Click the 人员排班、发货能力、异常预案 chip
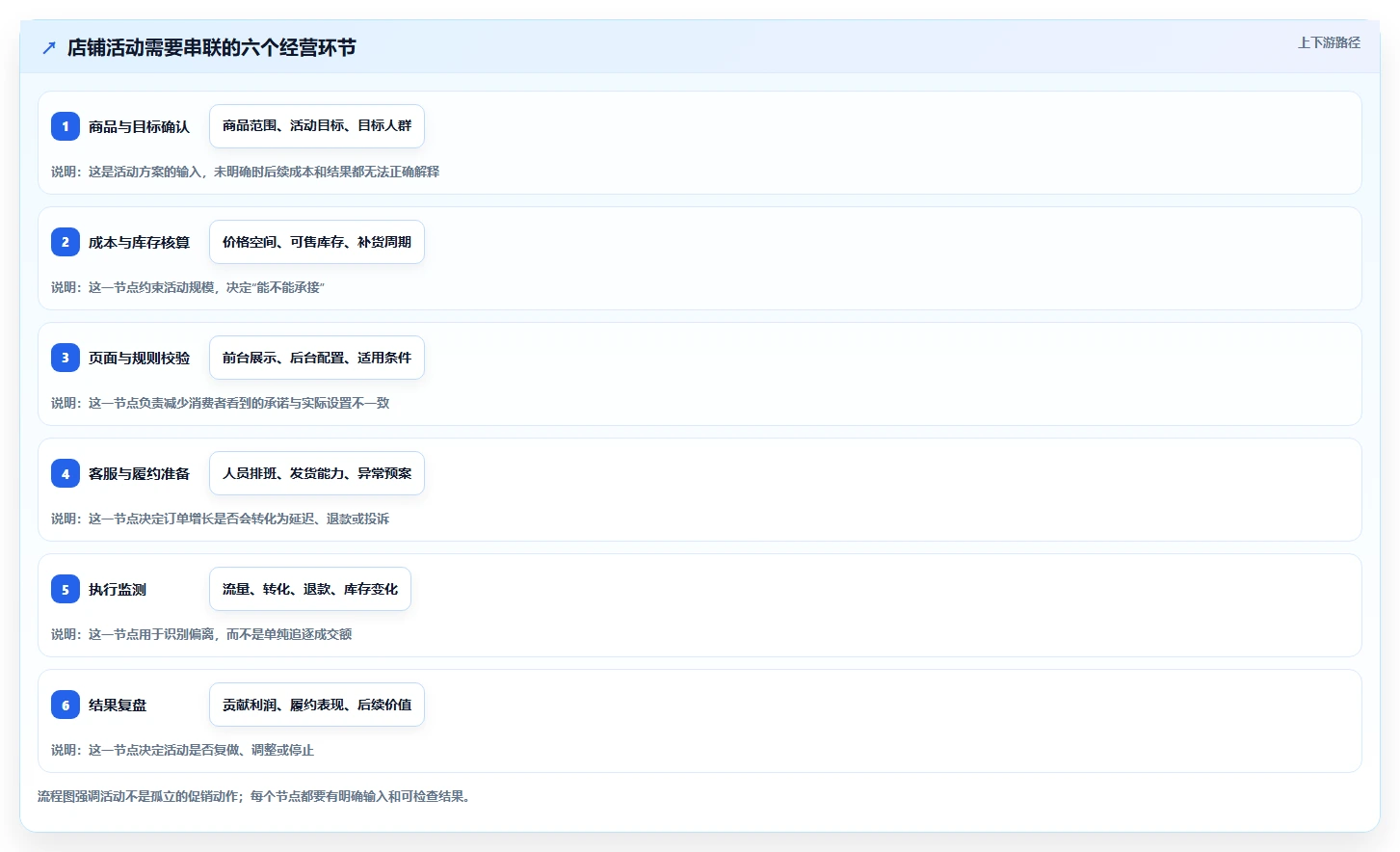The image size is (1400, 852). (x=317, y=473)
